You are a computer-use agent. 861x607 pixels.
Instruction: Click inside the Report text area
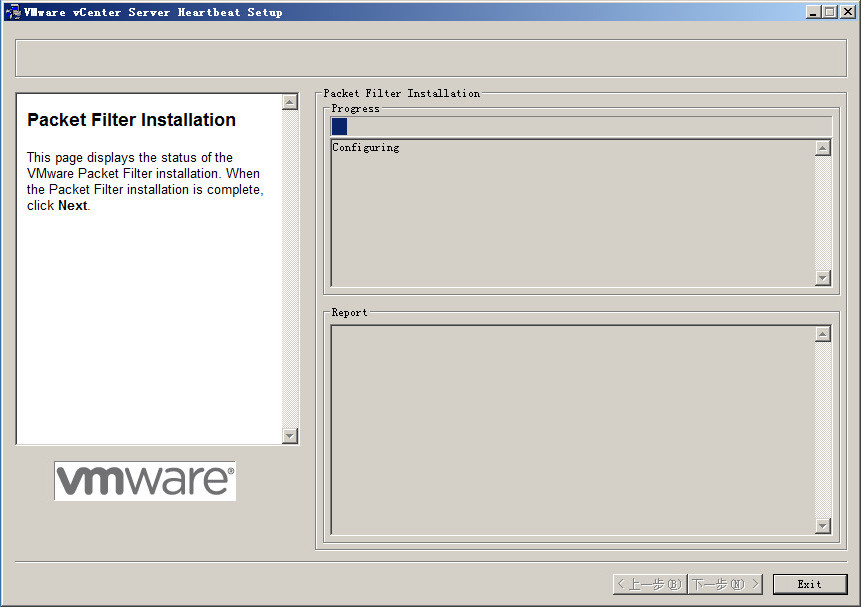tap(573, 430)
